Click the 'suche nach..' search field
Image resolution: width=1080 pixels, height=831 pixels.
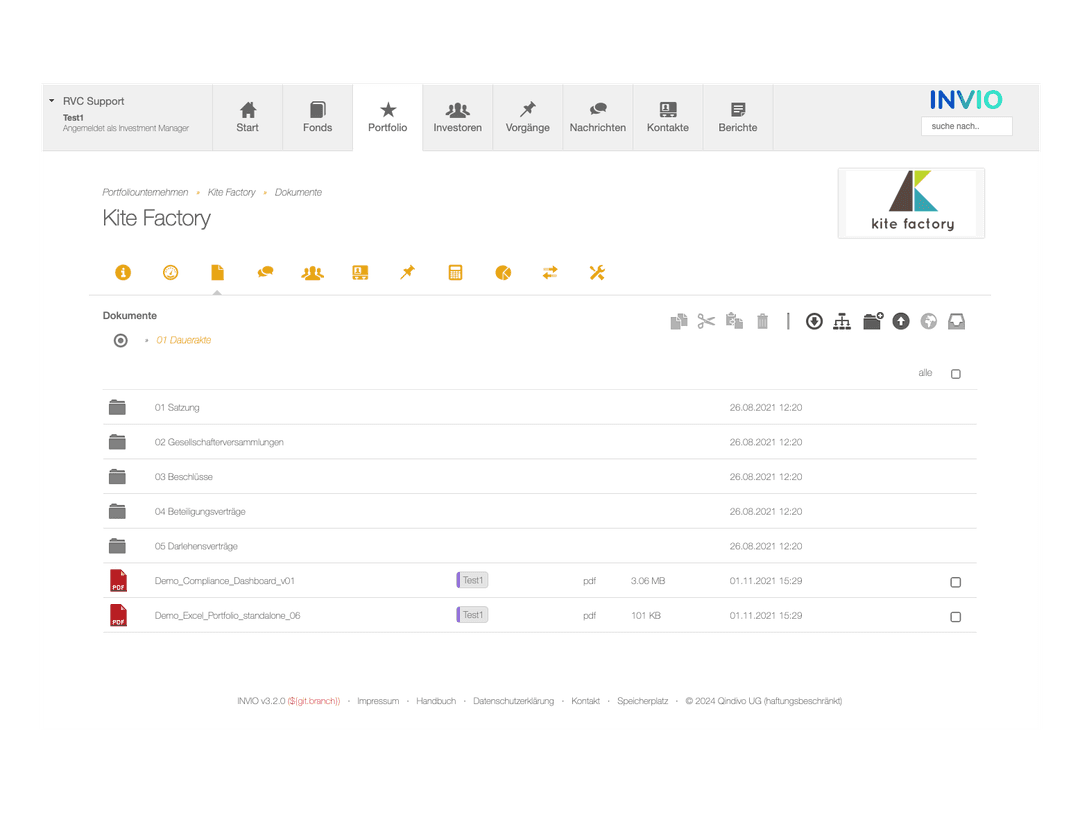pyautogui.click(x=966, y=126)
